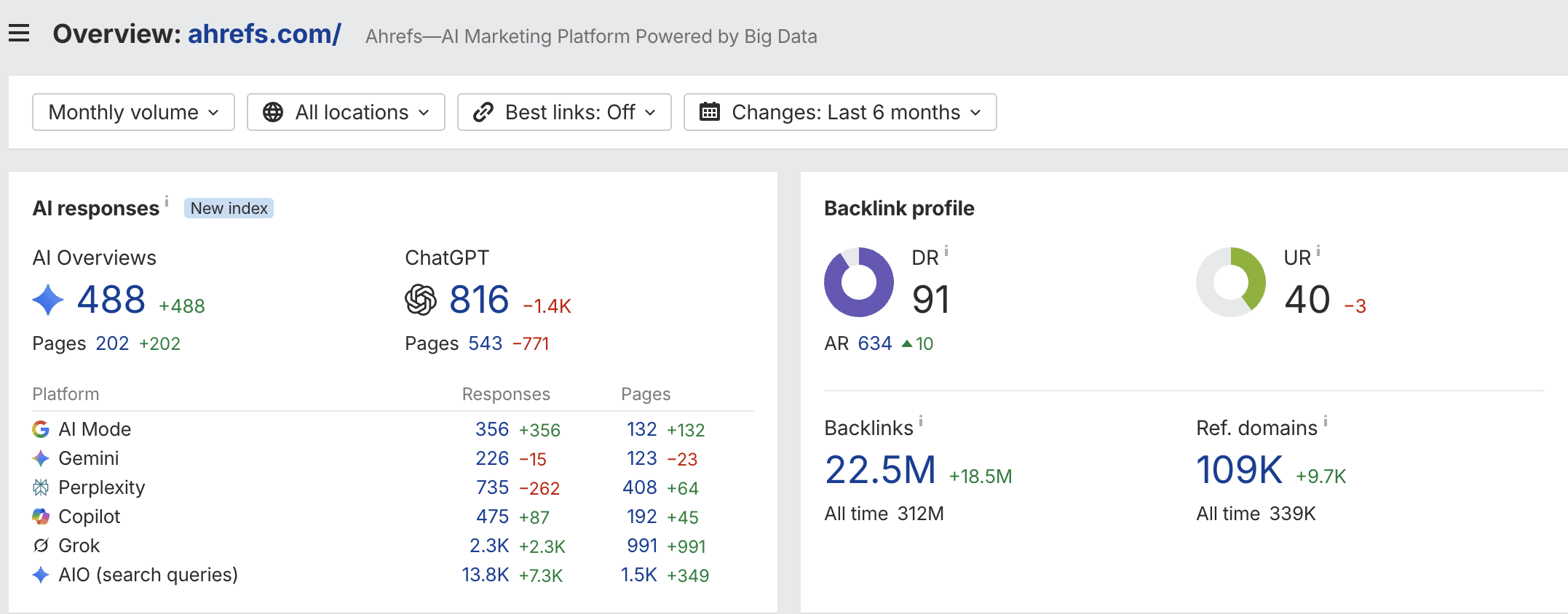Click the New index badge
Screen dimensions: 1568x614
coord(229,208)
